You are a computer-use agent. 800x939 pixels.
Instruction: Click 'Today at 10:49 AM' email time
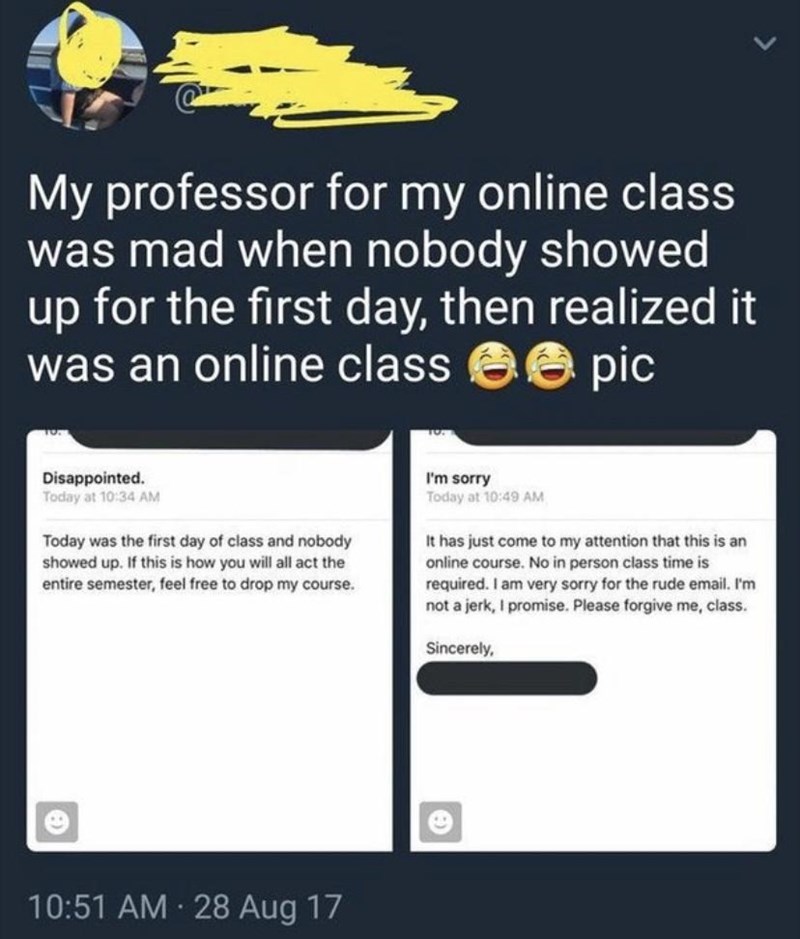point(485,496)
